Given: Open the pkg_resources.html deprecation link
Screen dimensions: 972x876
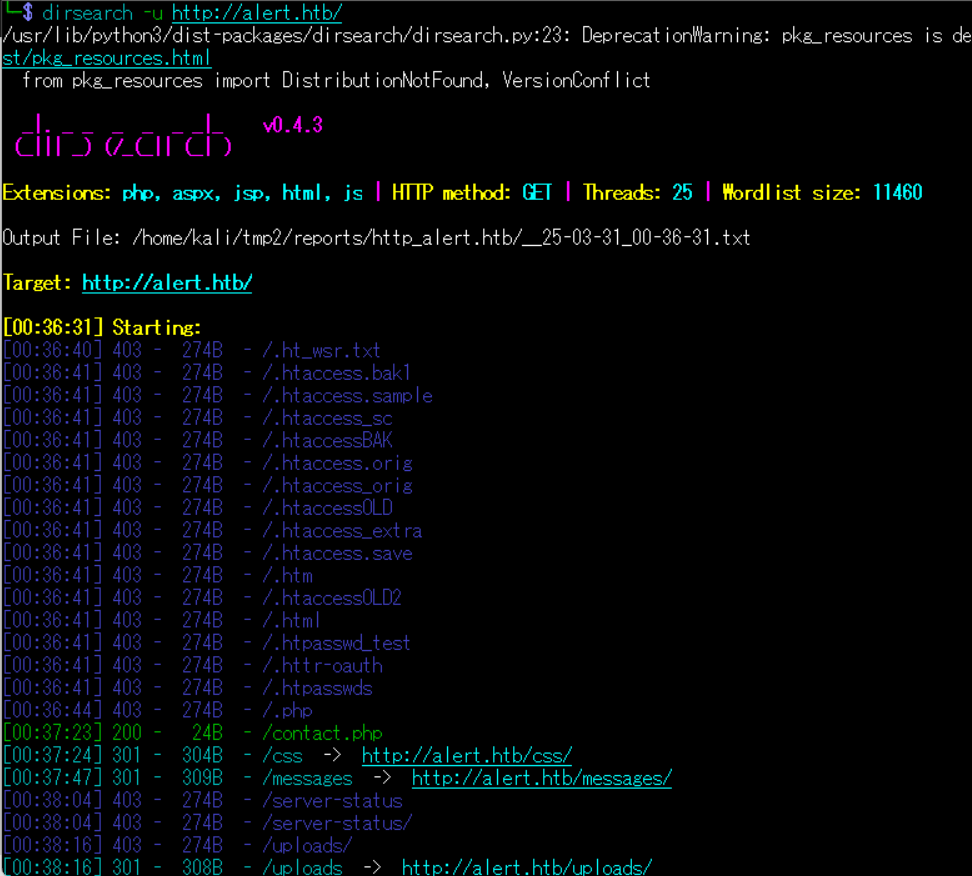Looking at the screenshot, I should (x=106, y=58).
